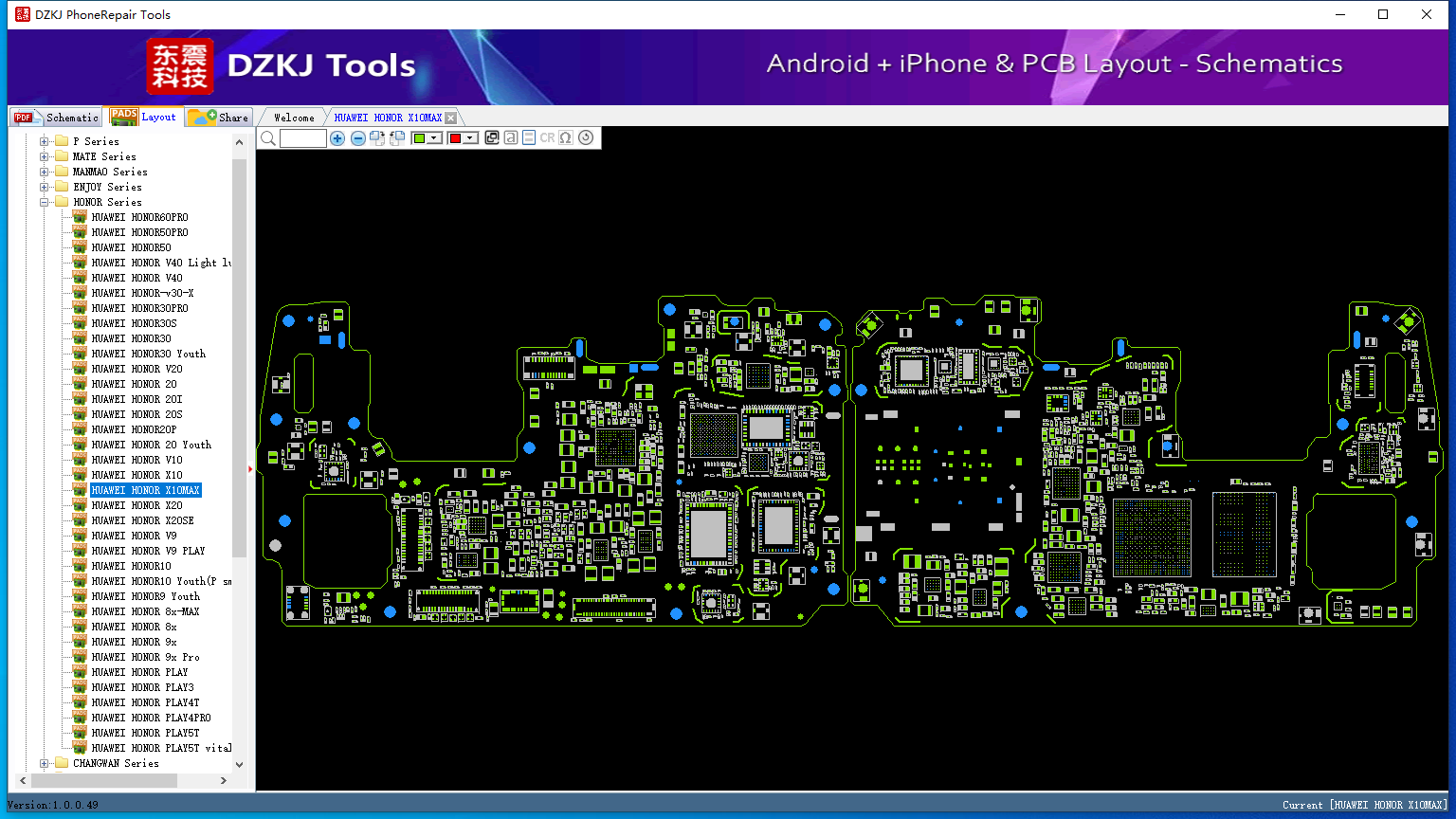
Task: Open HUAWEI HONOR50PRO layout
Action: pos(139,232)
